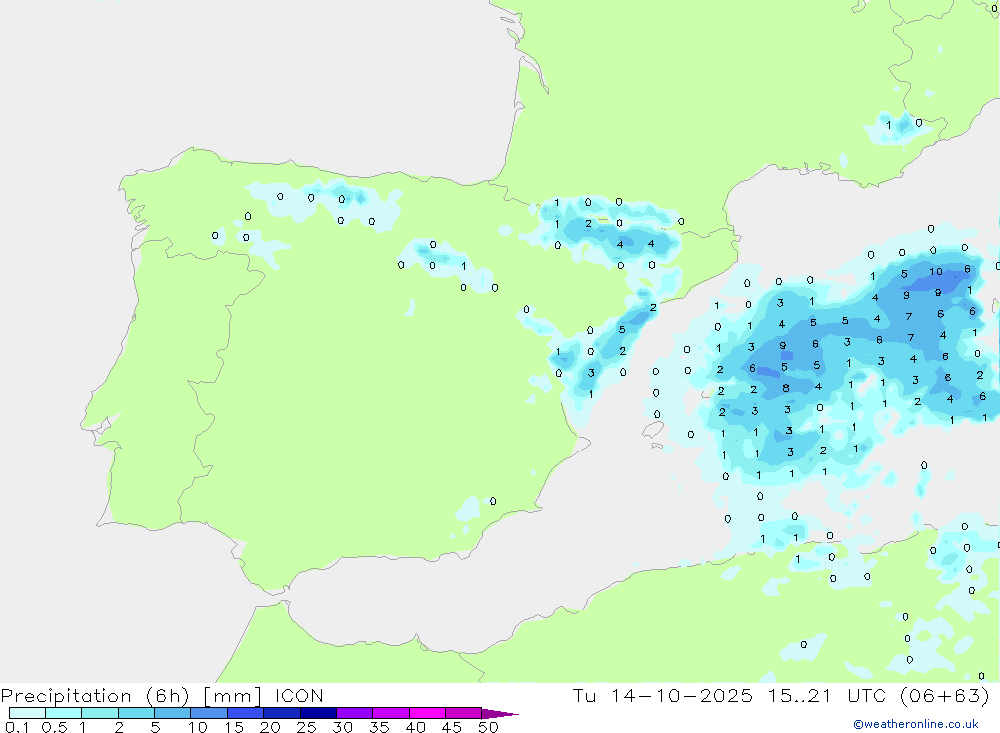Select the 30–35 mm purple legend segment
This screenshot has height=733, width=1000.
tap(355, 713)
